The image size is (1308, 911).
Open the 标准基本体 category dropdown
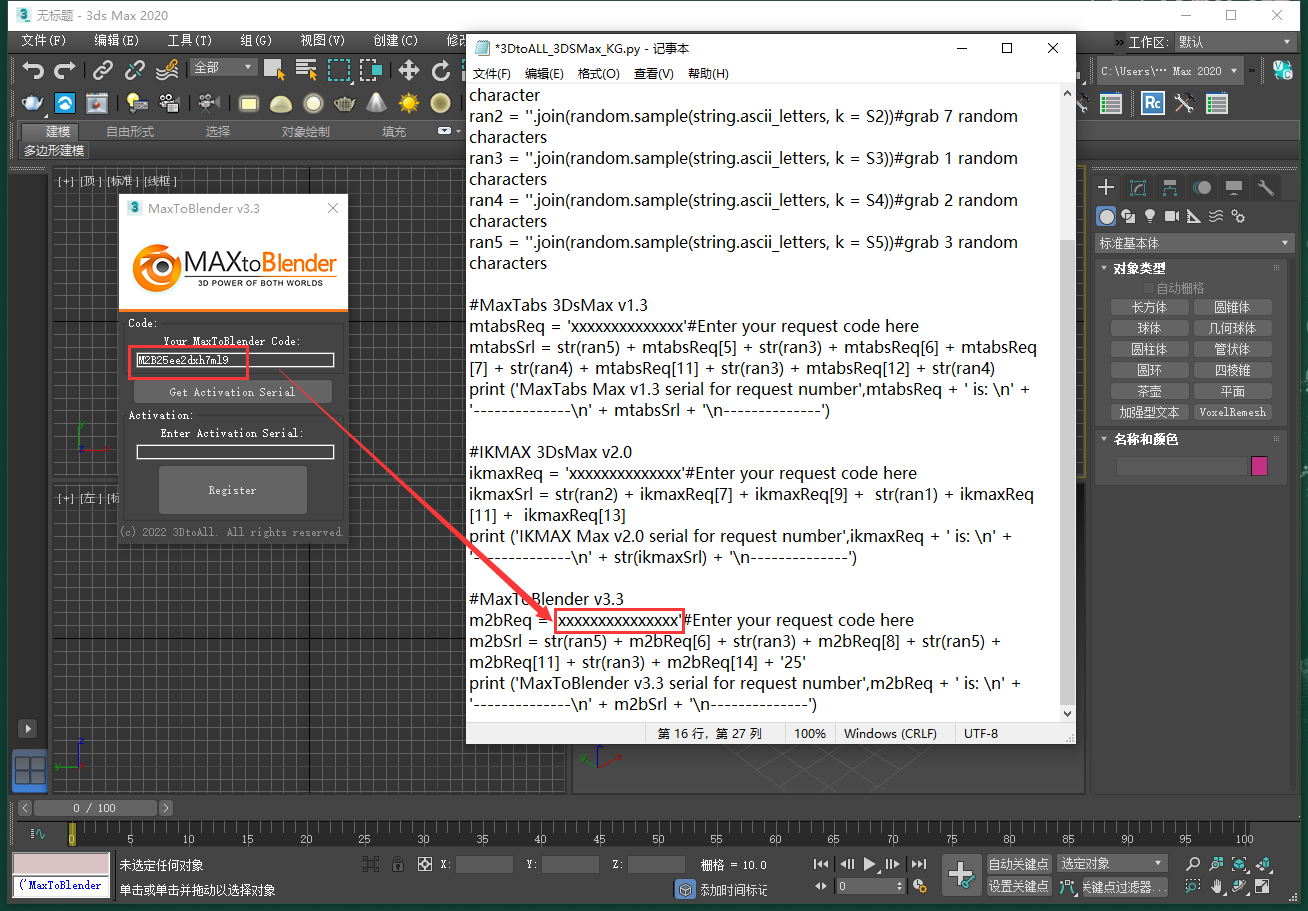click(1194, 243)
